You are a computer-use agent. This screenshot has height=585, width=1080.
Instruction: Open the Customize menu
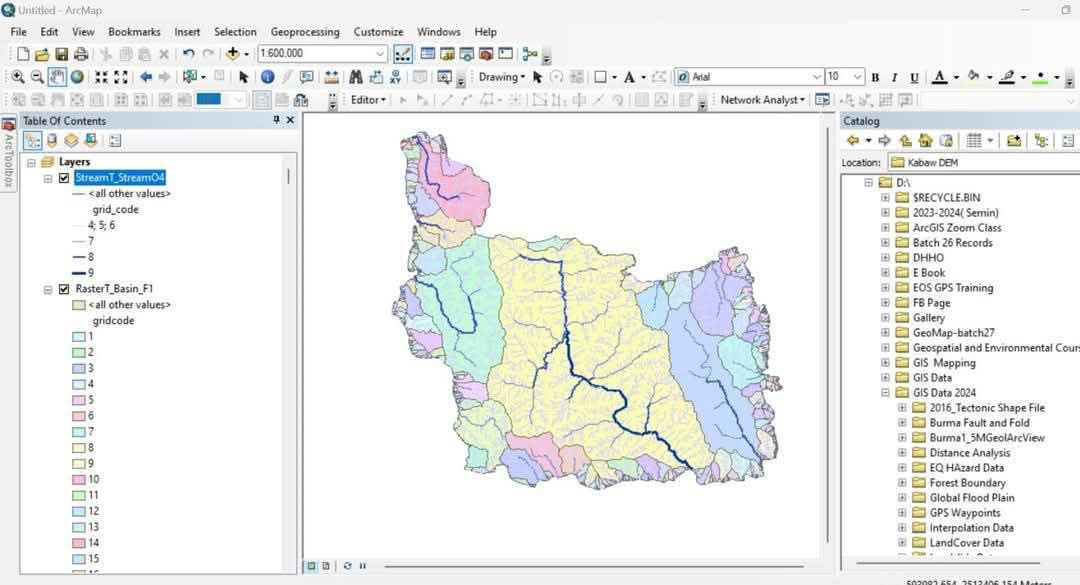[x=378, y=32]
